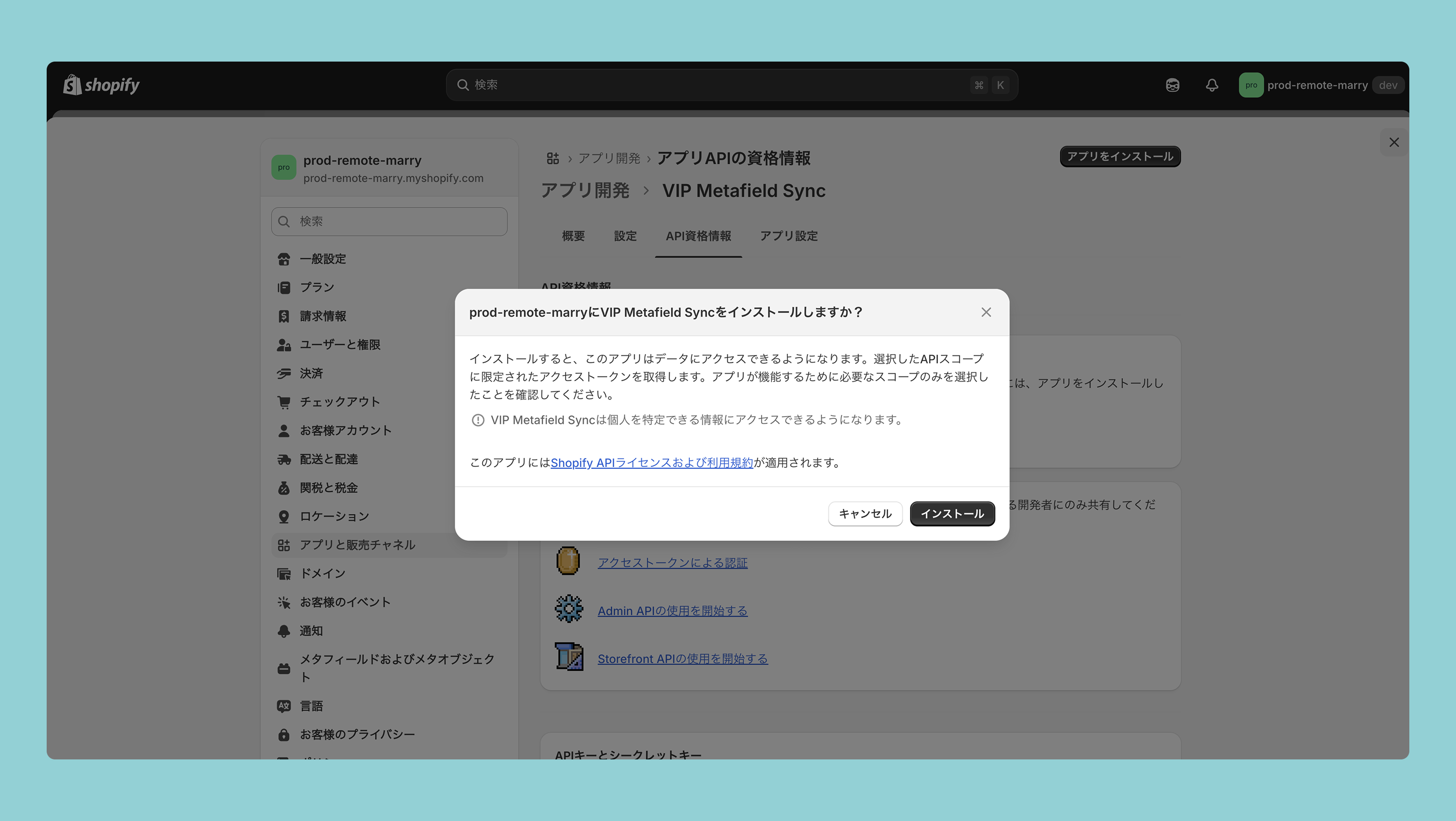Switch to the 概要 tab
1456x821 pixels.
[573, 236]
